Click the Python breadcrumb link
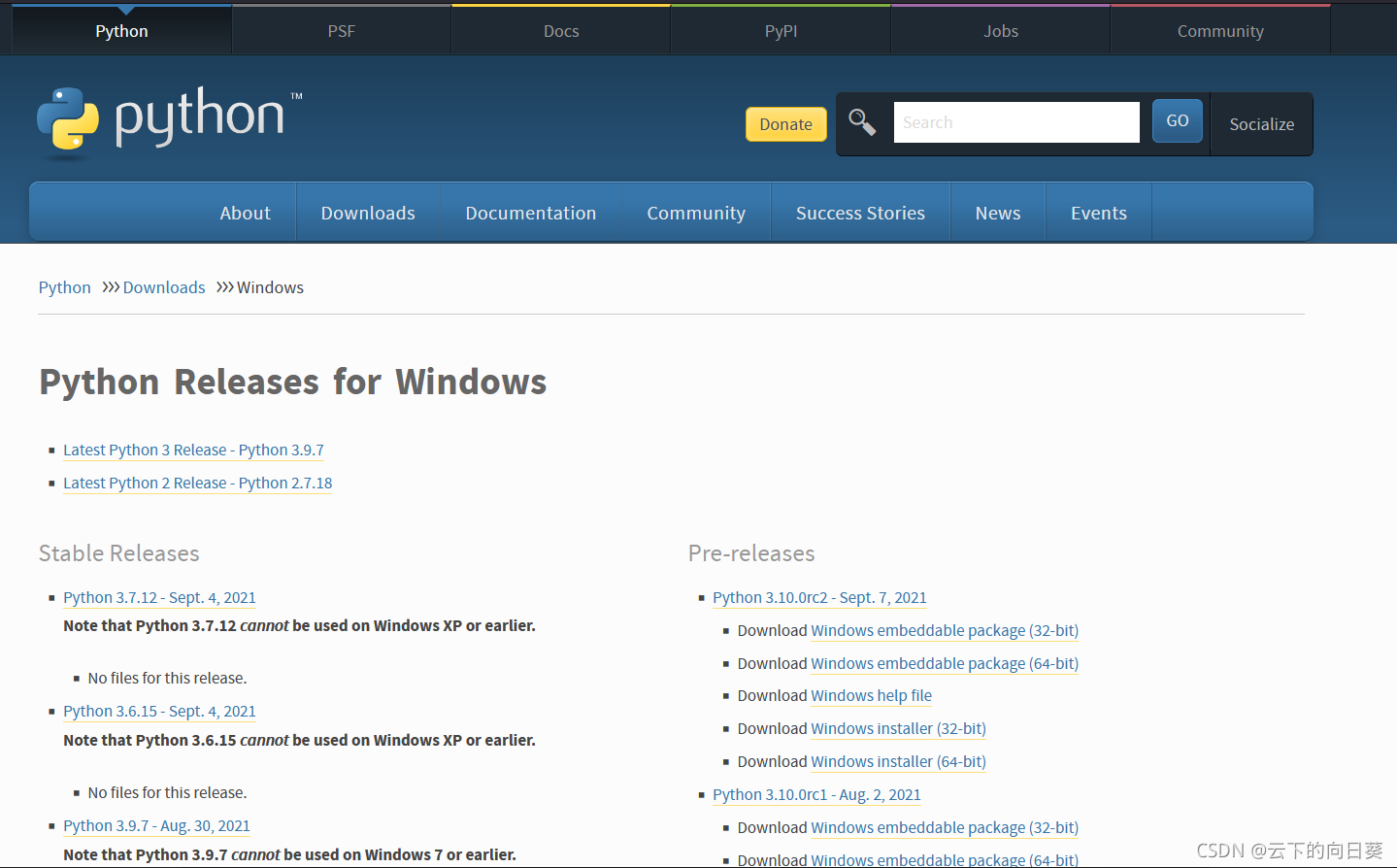This screenshot has width=1397, height=868. pos(65,287)
